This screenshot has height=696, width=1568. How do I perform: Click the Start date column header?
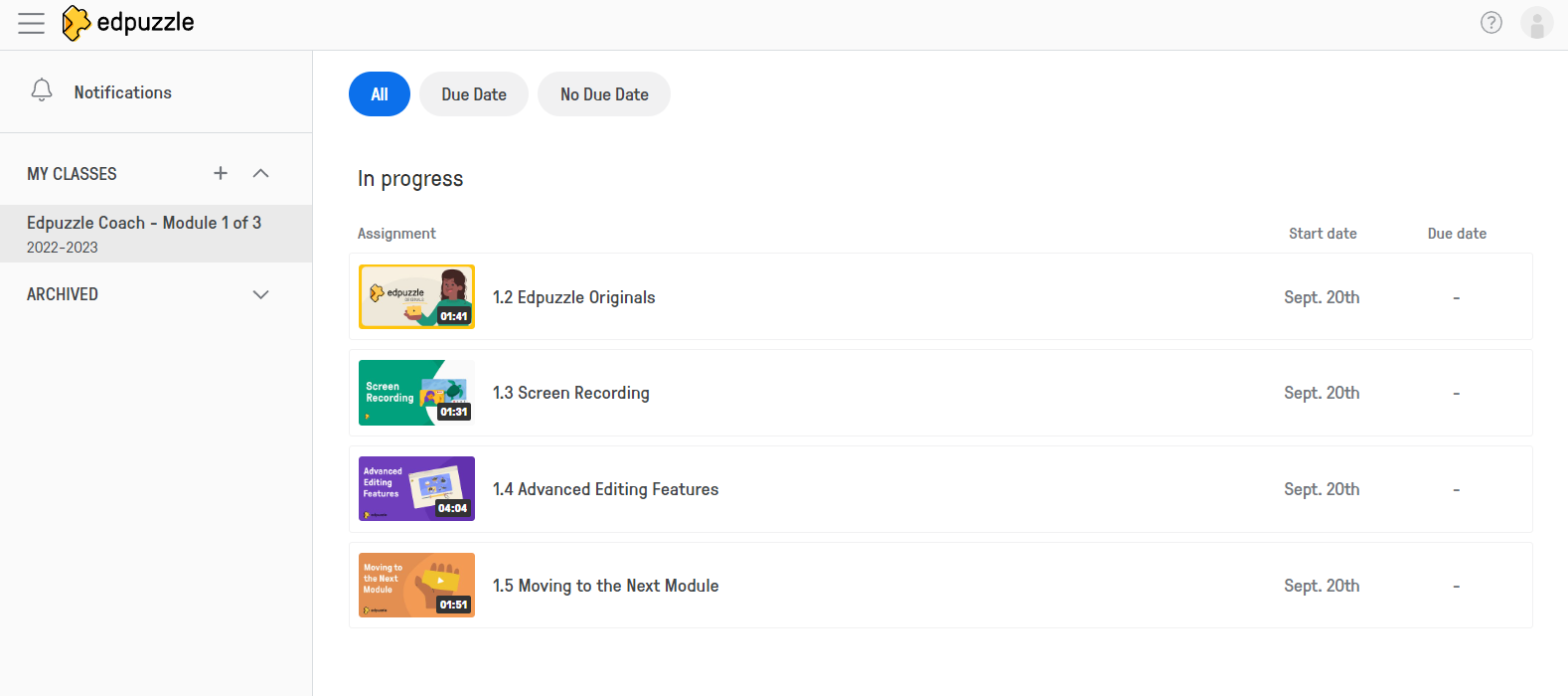click(1323, 234)
